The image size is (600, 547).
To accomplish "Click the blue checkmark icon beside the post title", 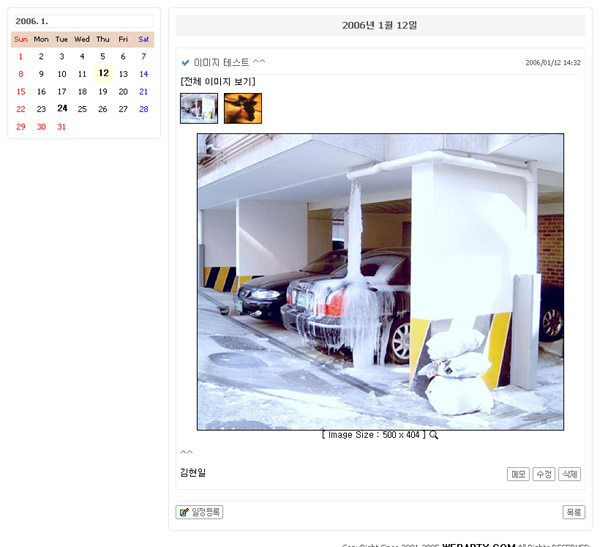I will pos(185,62).
